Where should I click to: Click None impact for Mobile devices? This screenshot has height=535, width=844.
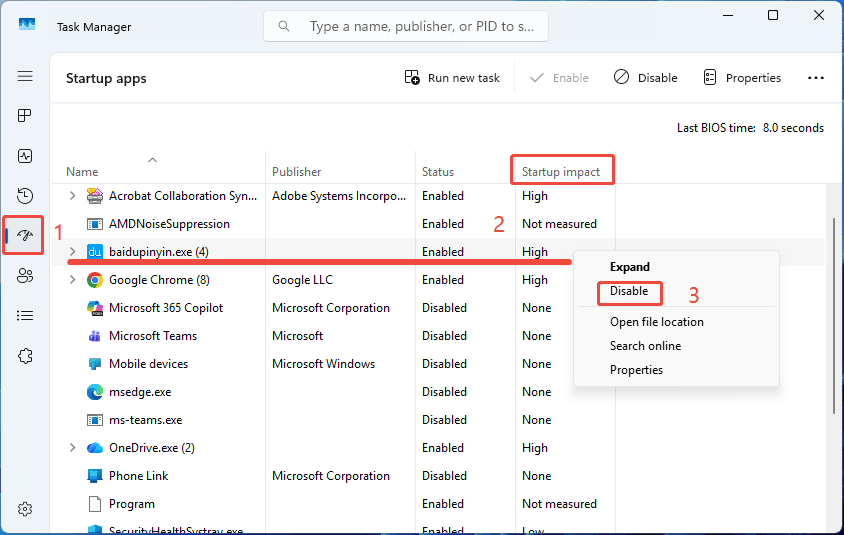pos(536,364)
